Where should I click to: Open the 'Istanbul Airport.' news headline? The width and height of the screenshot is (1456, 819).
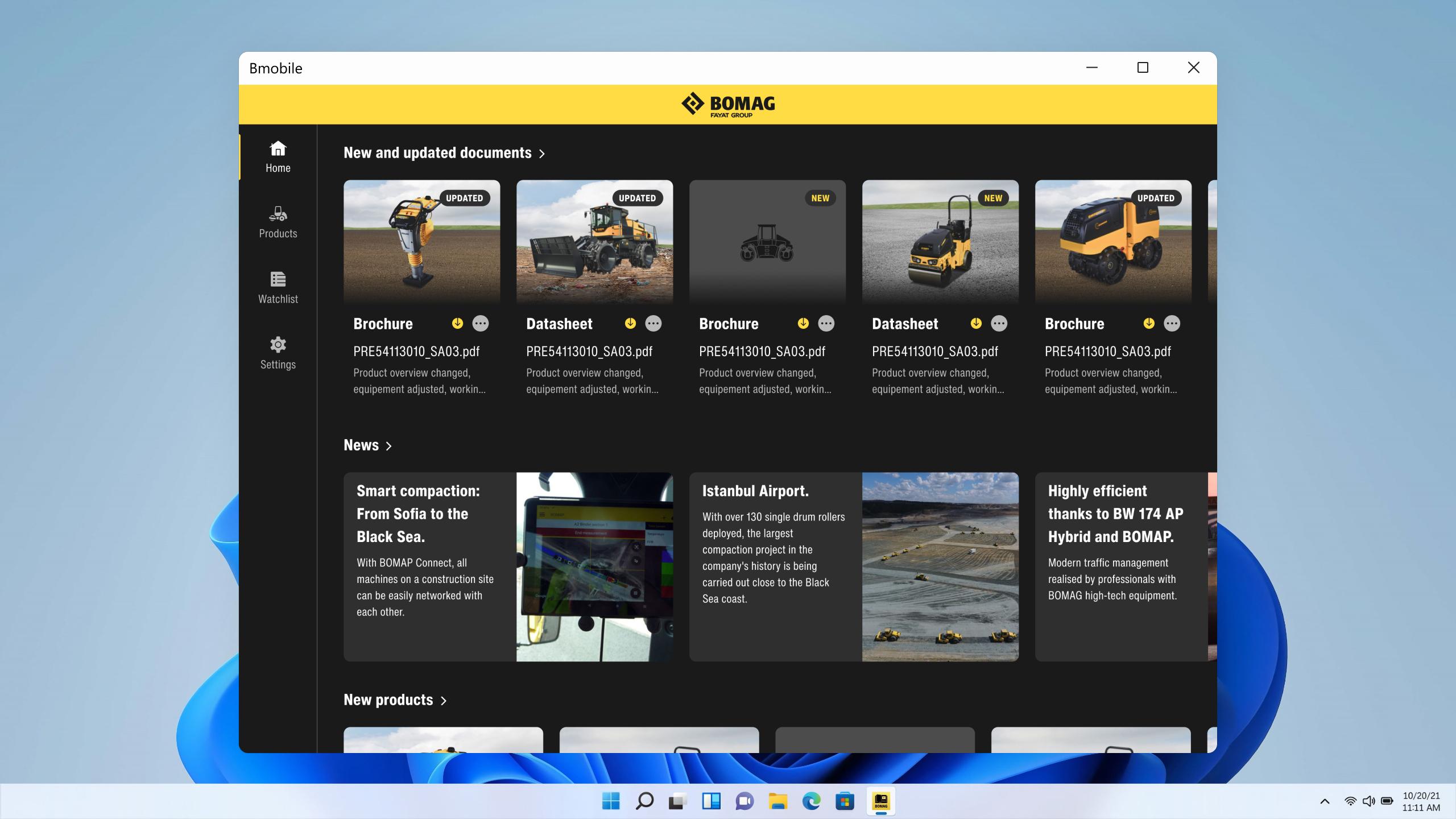click(755, 491)
